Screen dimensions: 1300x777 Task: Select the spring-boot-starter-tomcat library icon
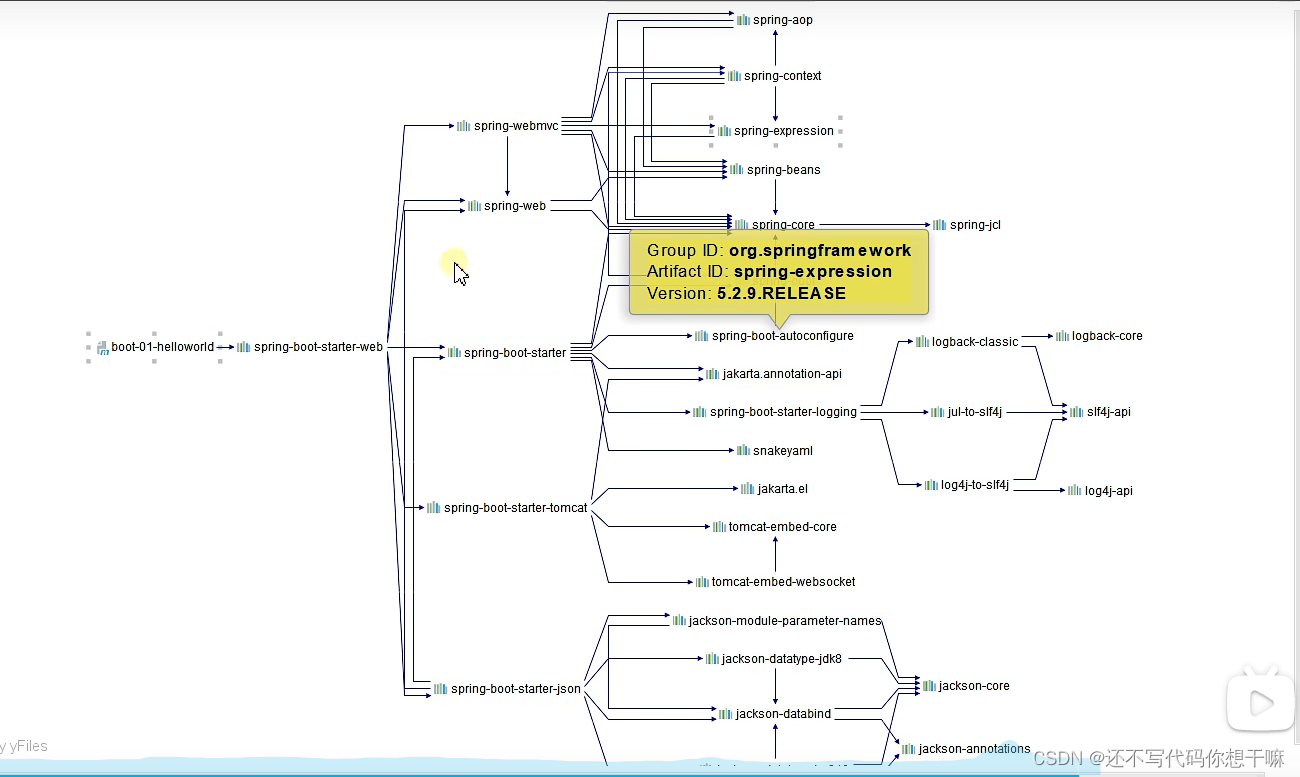[x=434, y=508]
